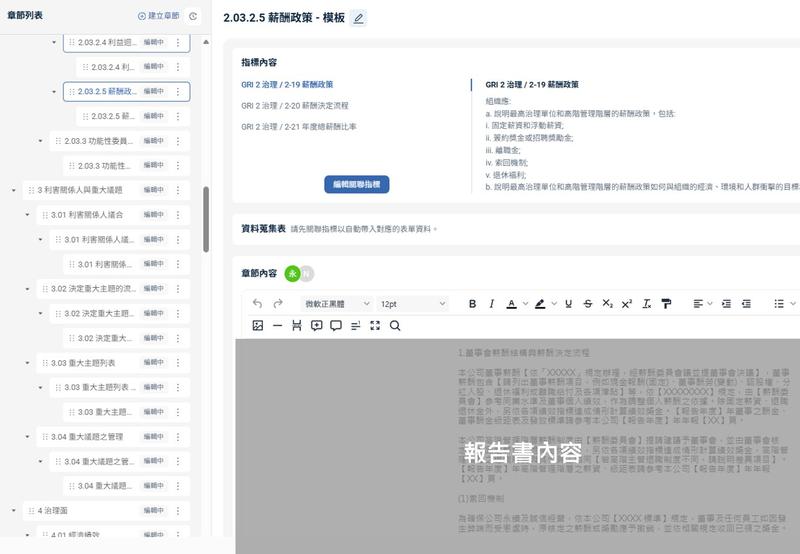Open the search magnifier in editor toolbar
Image resolution: width=800 pixels, height=554 pixels.
coord(395,326)
